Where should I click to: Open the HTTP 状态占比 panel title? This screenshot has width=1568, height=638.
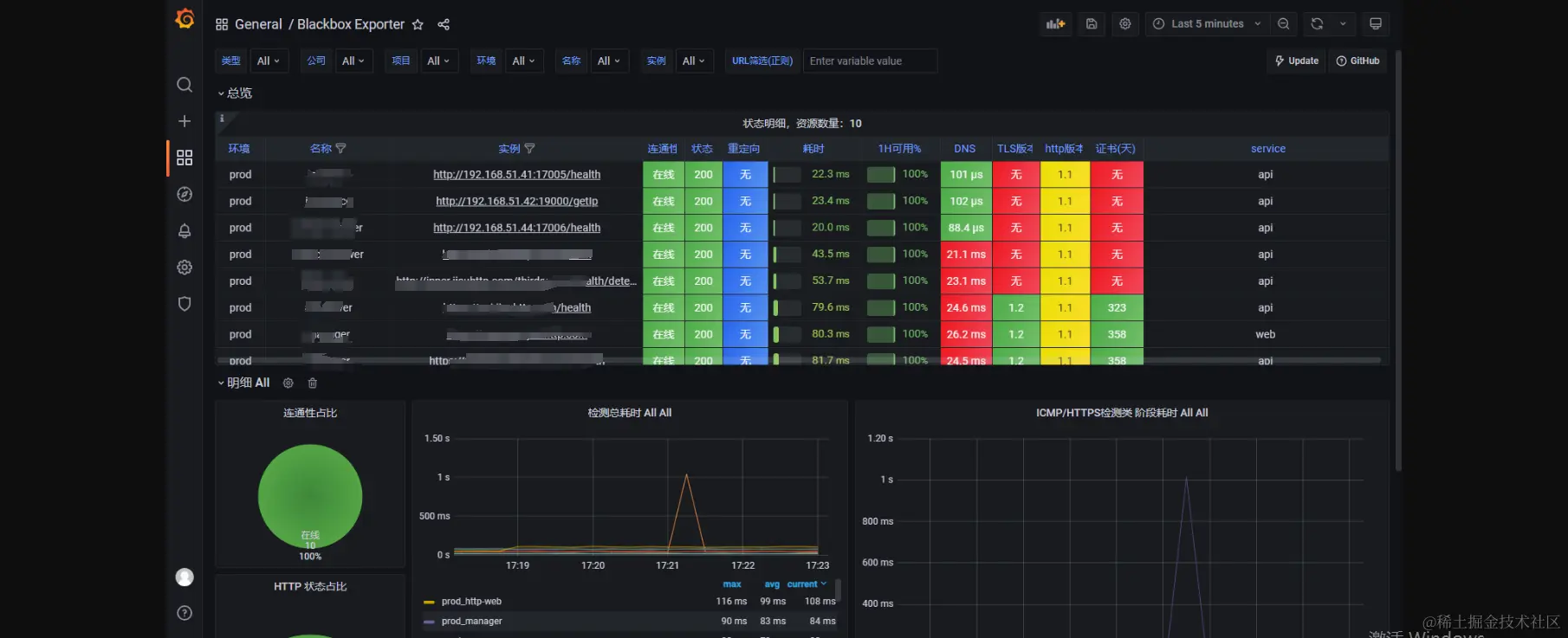[310, 587]
